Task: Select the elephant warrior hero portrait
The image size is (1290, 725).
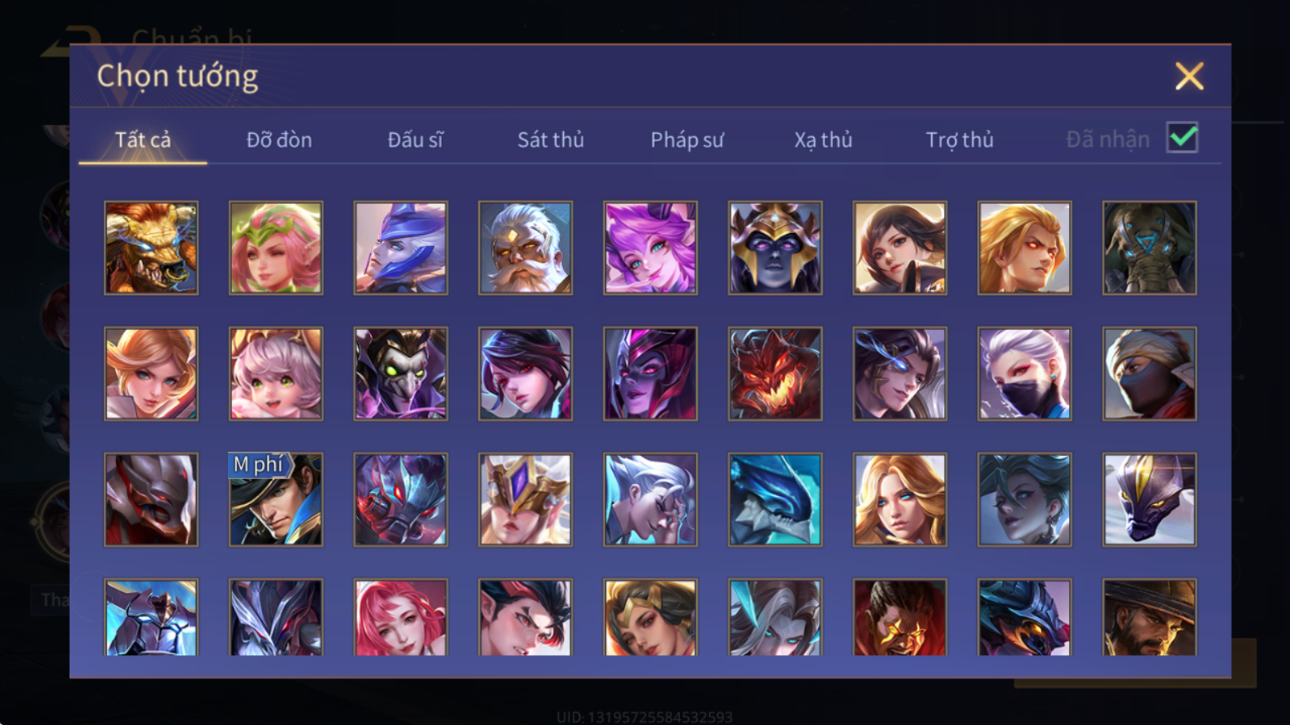Action: point(1149,248)
